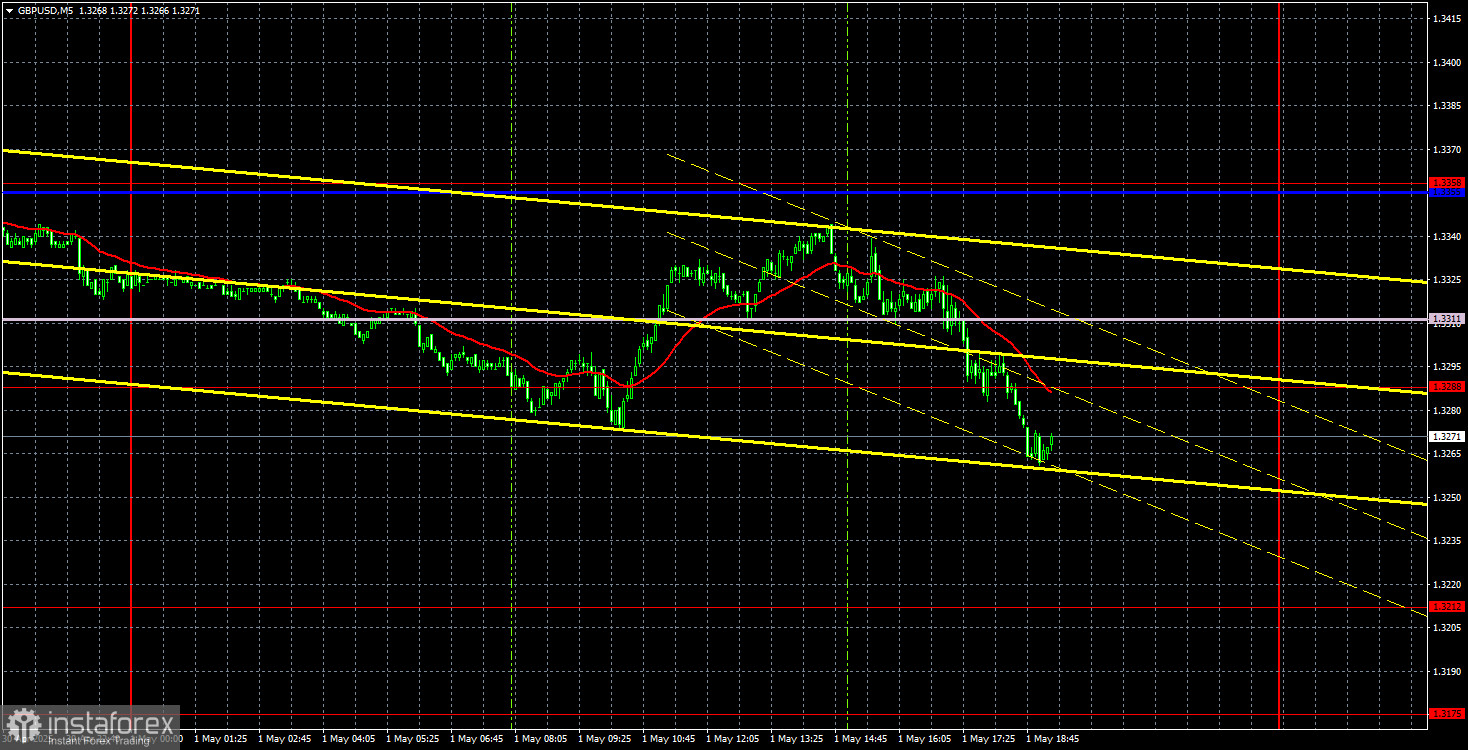Select the white 1.3271 current price tag on axis

(1448, 437)
